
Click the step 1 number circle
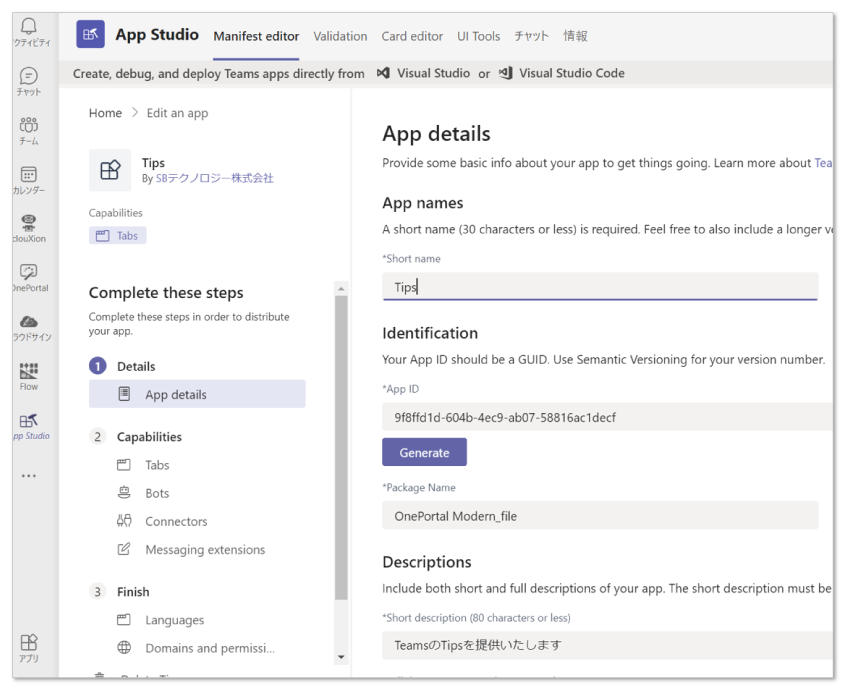(x=98, y=367)
